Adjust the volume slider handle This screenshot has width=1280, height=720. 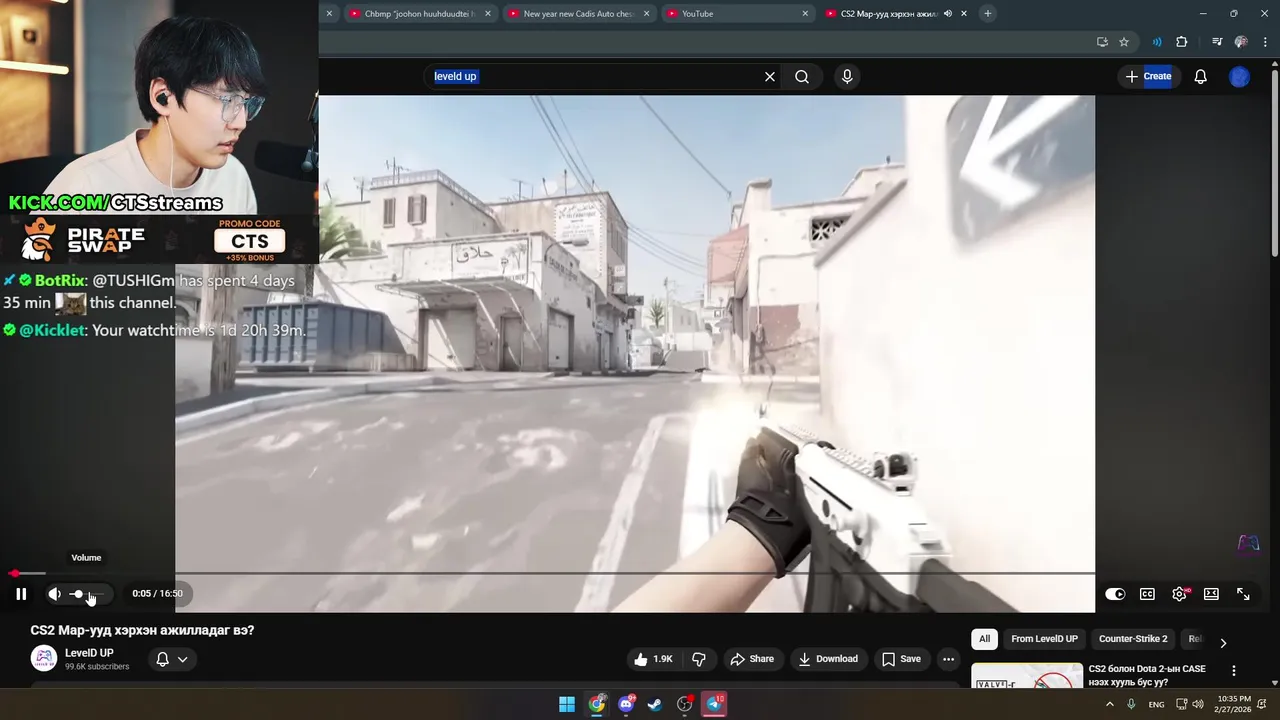[x=78, y=594]
